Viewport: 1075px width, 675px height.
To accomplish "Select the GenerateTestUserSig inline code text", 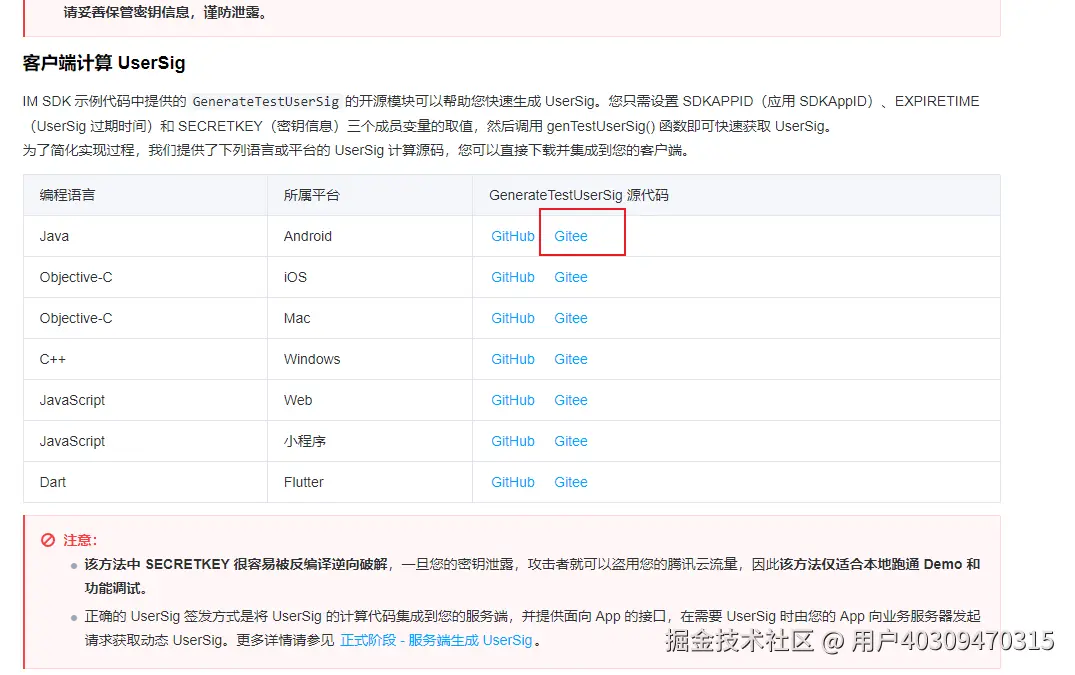I will (266, 101).
